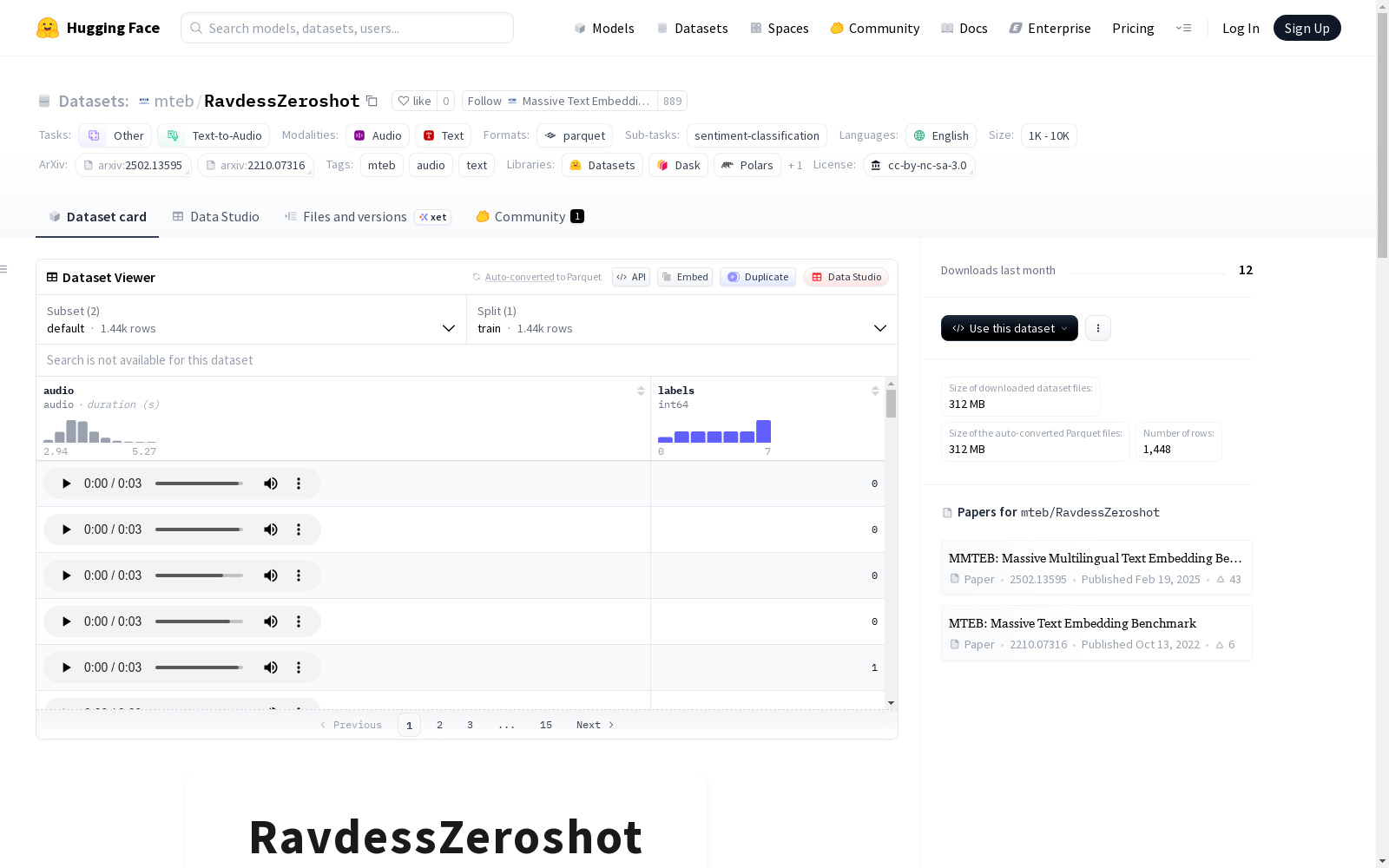Screen dimensions: 1389x868
Task: Seek the third row's audio progress bar
Action: click(x=199, y=575)
